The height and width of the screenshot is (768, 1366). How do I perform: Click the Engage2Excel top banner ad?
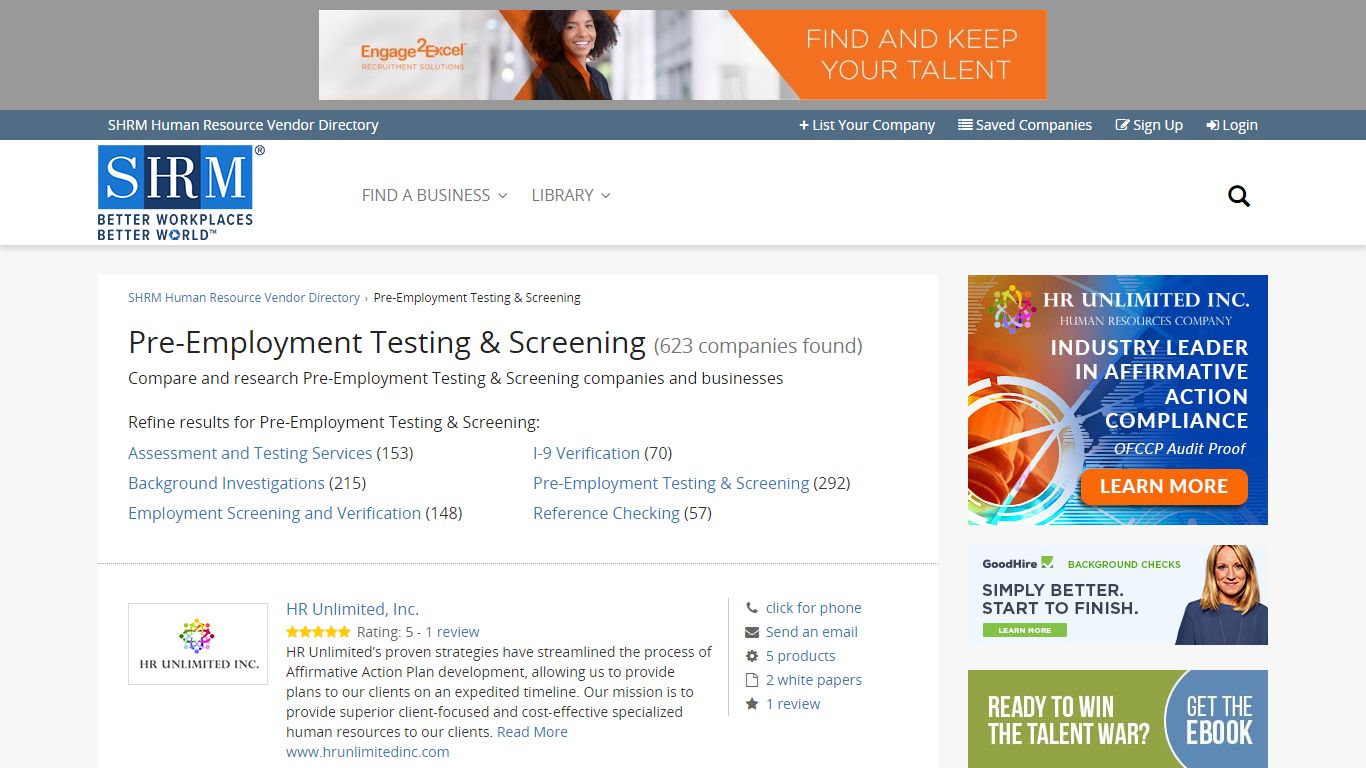click(x=682, y=55)
